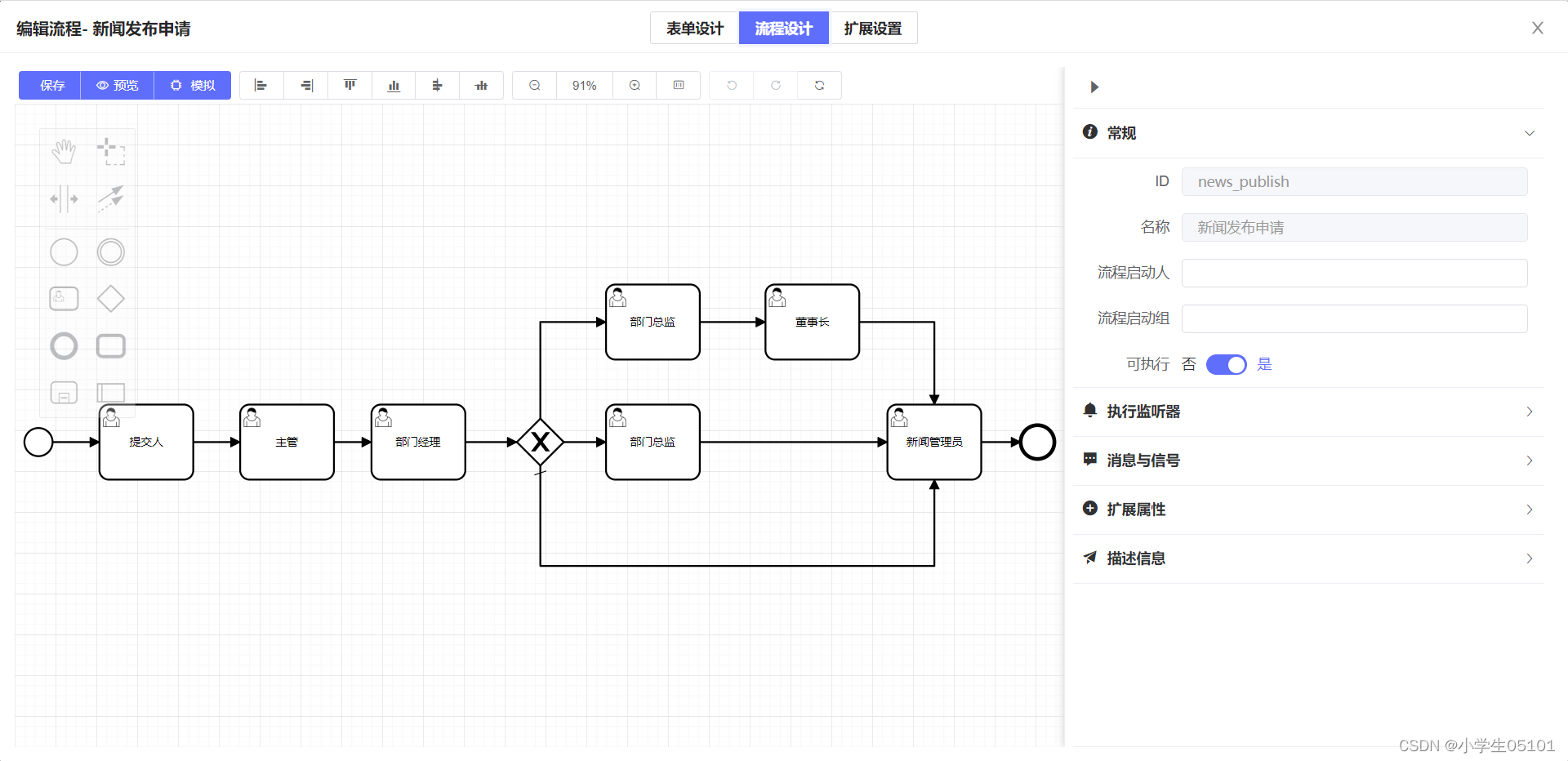The height and width of the screenshot is (761, 1568).
Task: Select the start event shape
Action: pyautogui.click(x=64, y=251)
